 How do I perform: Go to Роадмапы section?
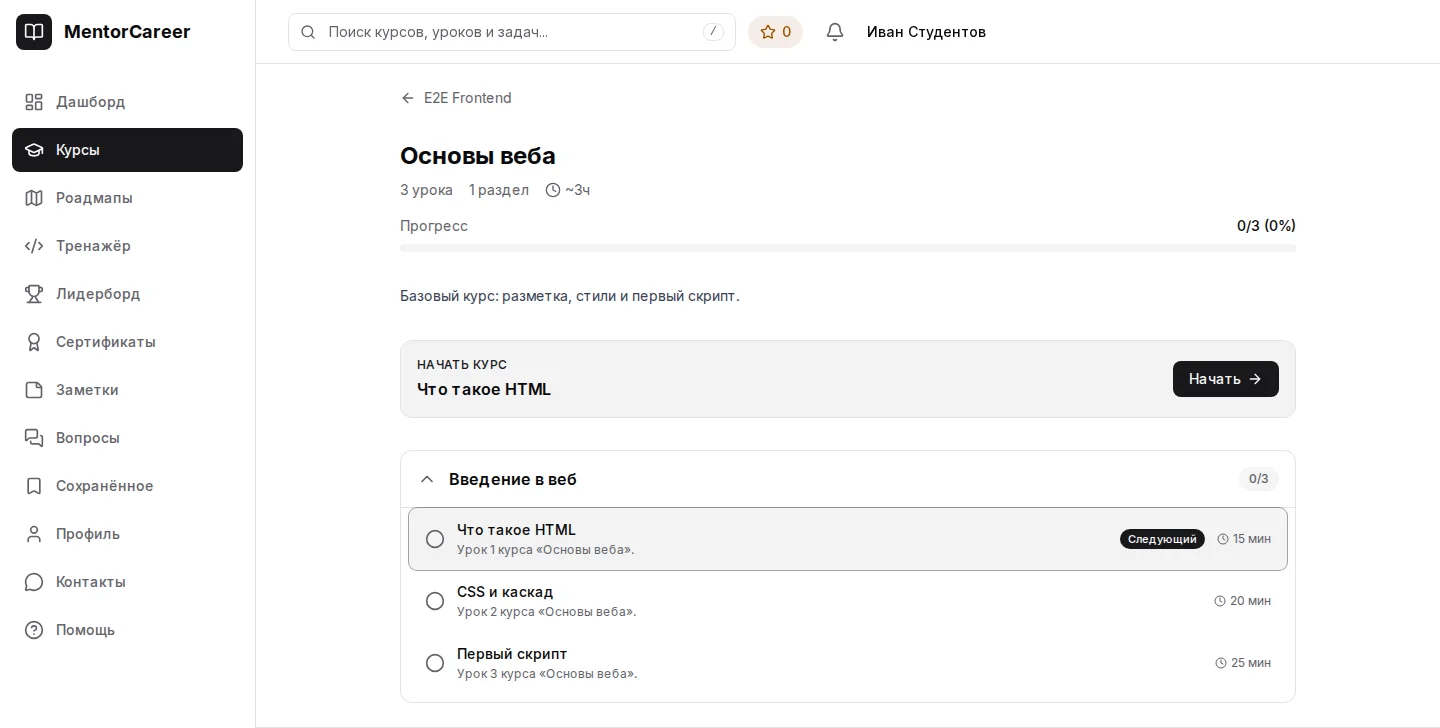[127, 198]
